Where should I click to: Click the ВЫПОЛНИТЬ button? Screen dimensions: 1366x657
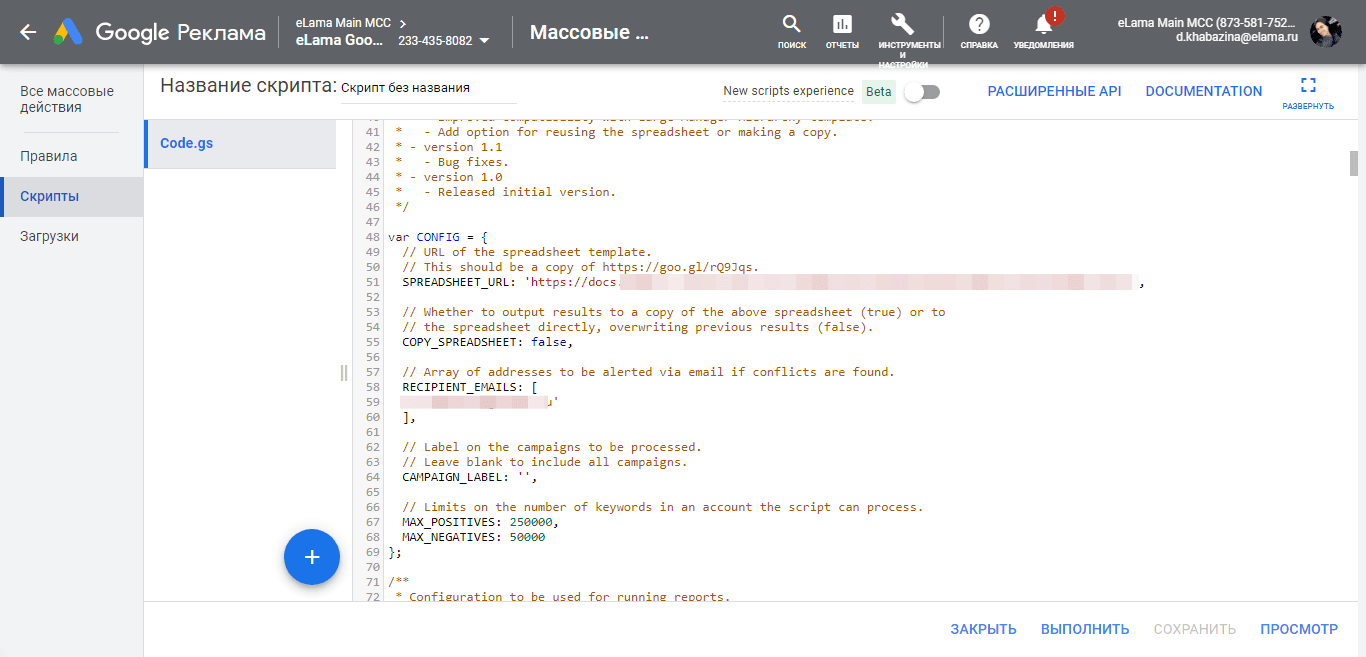pos(1085,629)
